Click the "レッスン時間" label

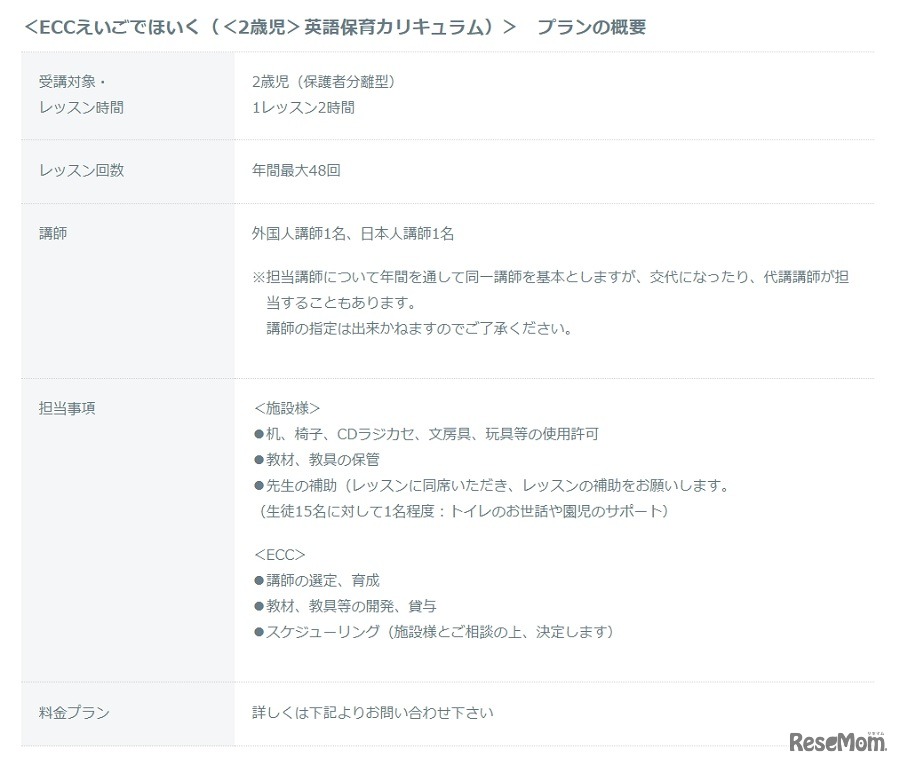[x=81, y=107]
